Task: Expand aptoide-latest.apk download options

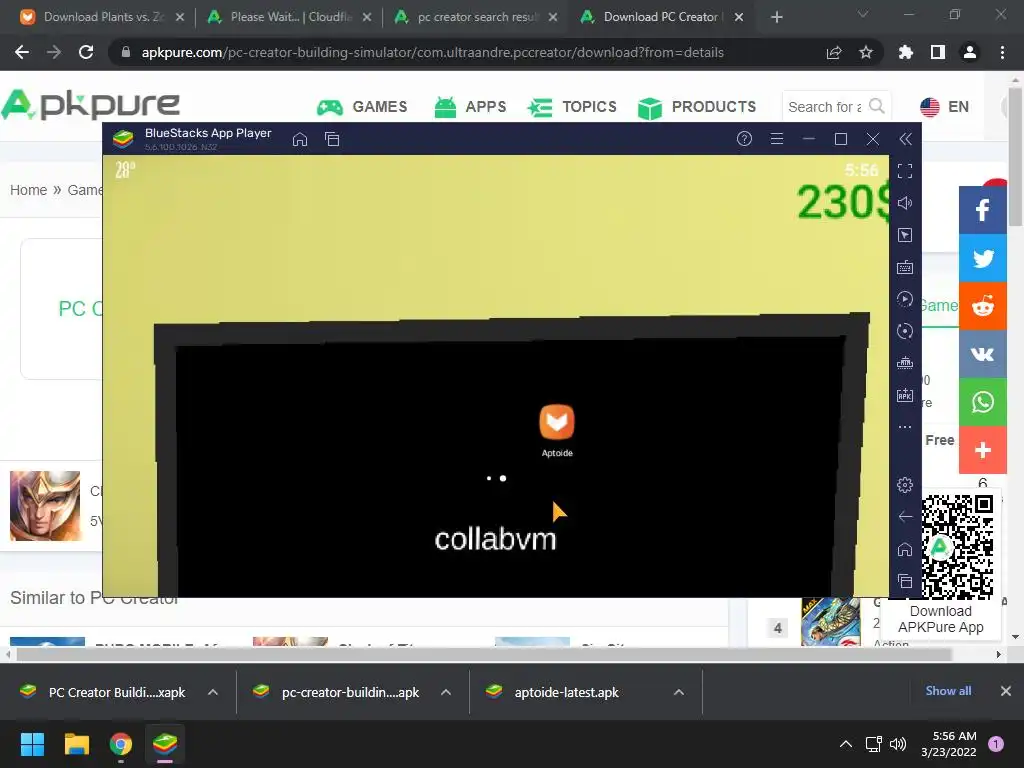Action: point(679,692)
